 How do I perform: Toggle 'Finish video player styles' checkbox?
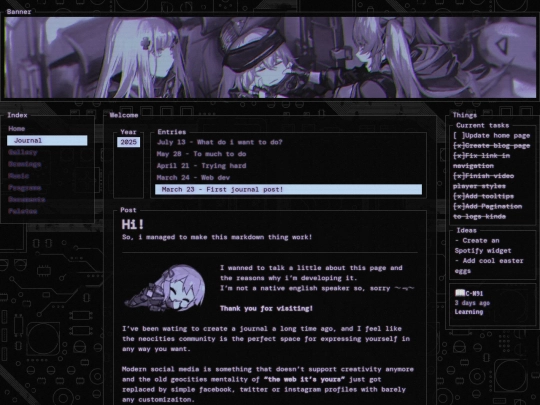click(459, 176)
